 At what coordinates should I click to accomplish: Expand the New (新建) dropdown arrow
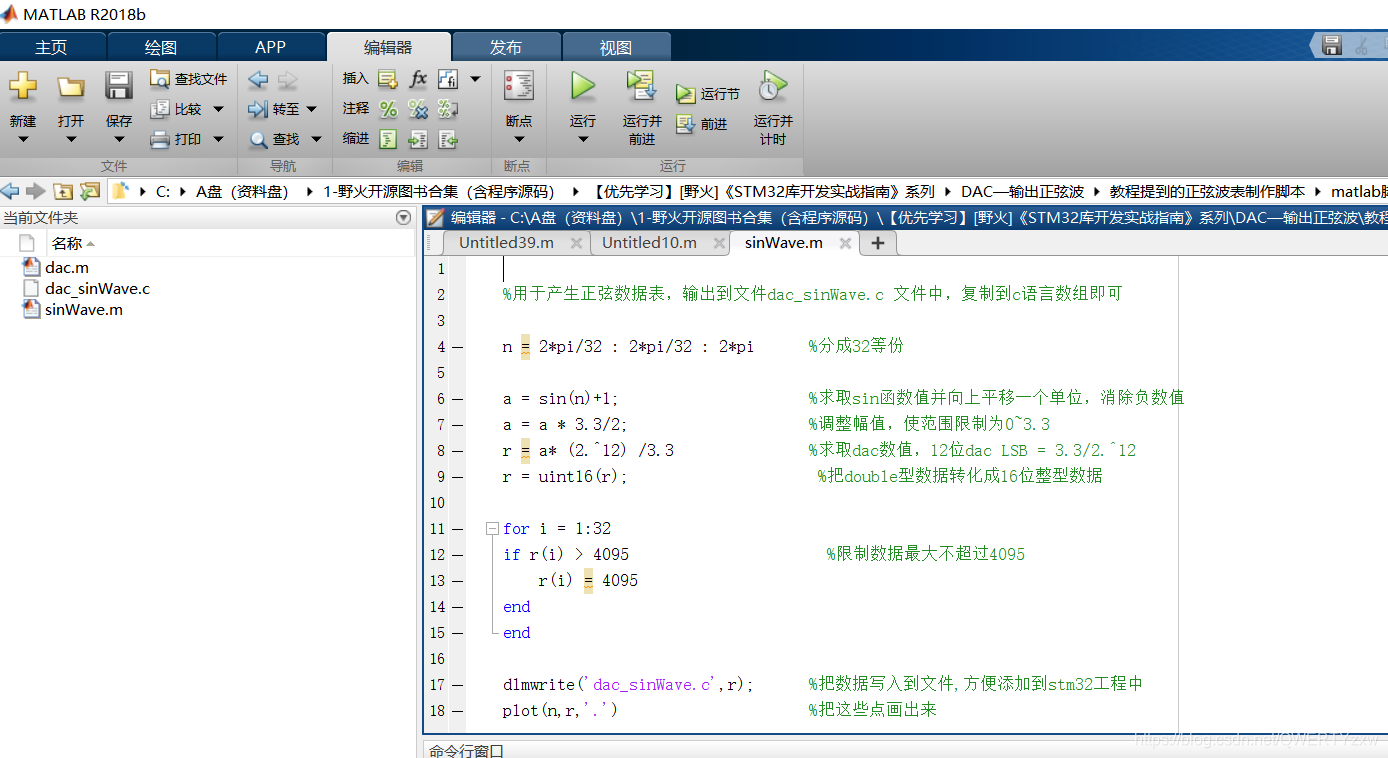23,140
